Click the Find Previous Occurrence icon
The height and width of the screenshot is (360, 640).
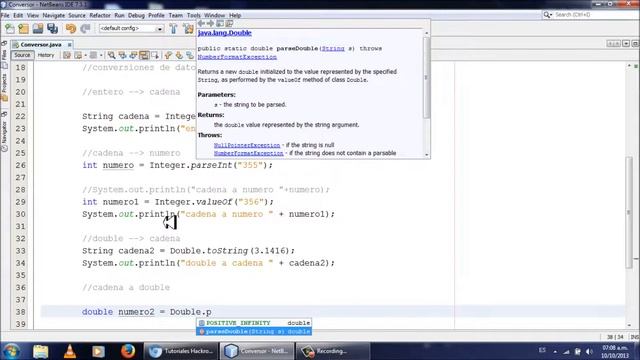[122, 55]
